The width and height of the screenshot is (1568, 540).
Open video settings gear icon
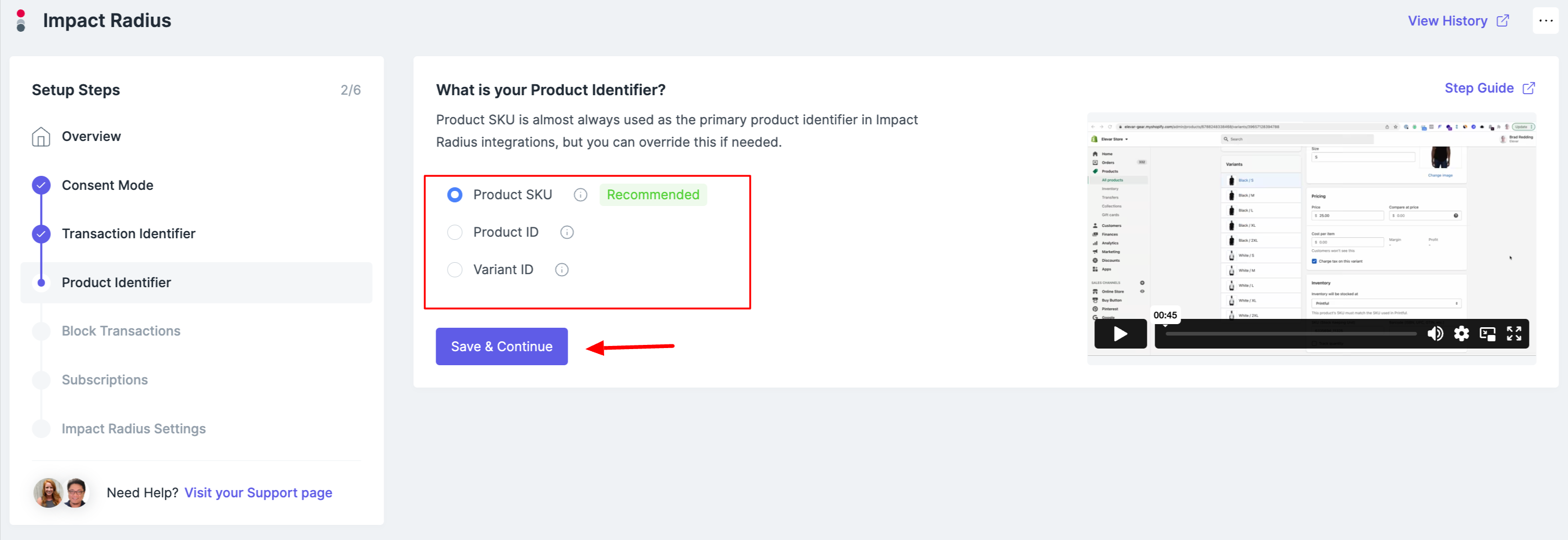coord(1461,333)
